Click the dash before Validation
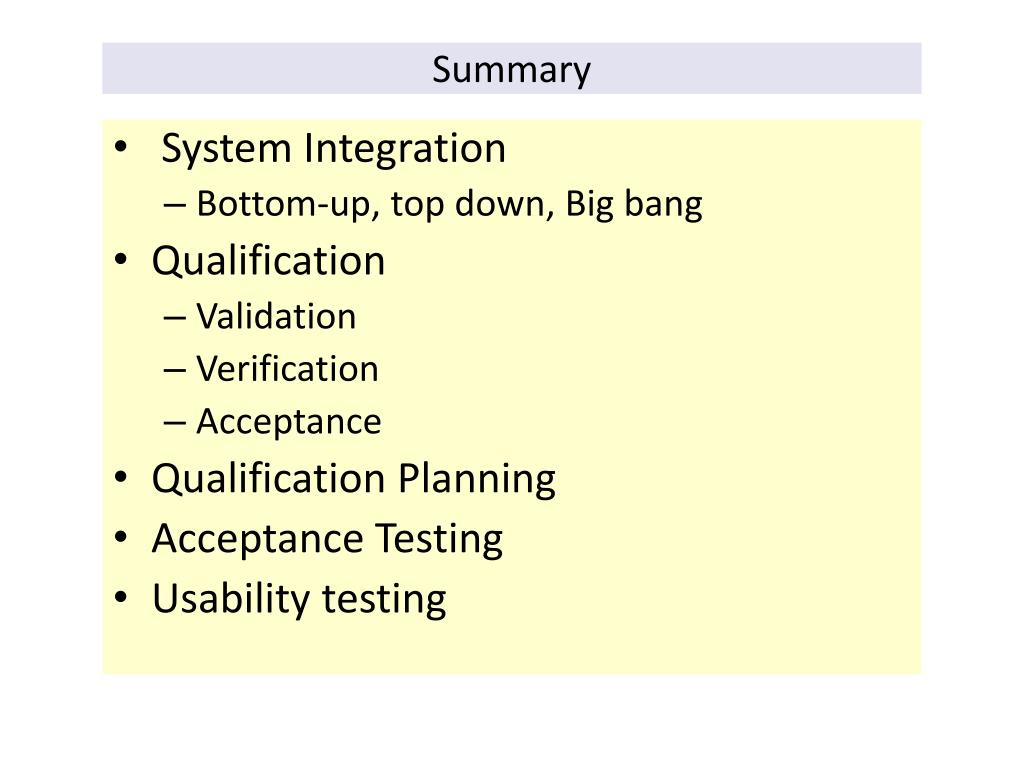1024x768 pixels. click(174, 319)
